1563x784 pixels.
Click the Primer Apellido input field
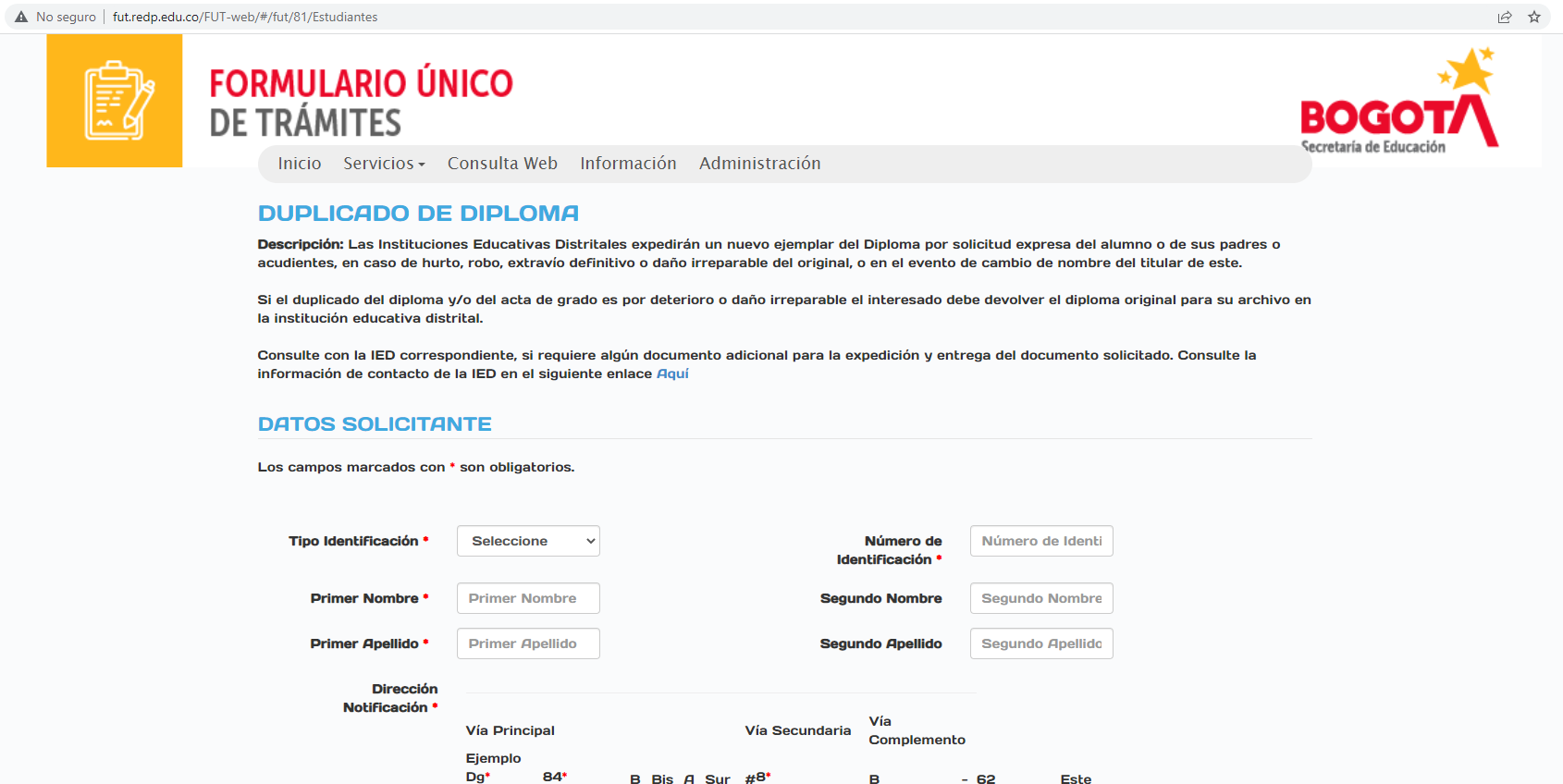tap(528, 643)
